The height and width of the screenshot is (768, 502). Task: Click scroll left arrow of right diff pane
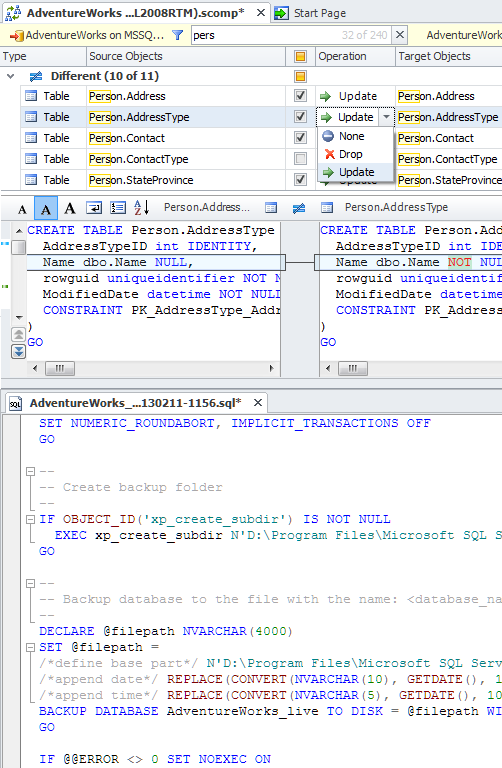(x=328, y=368)
